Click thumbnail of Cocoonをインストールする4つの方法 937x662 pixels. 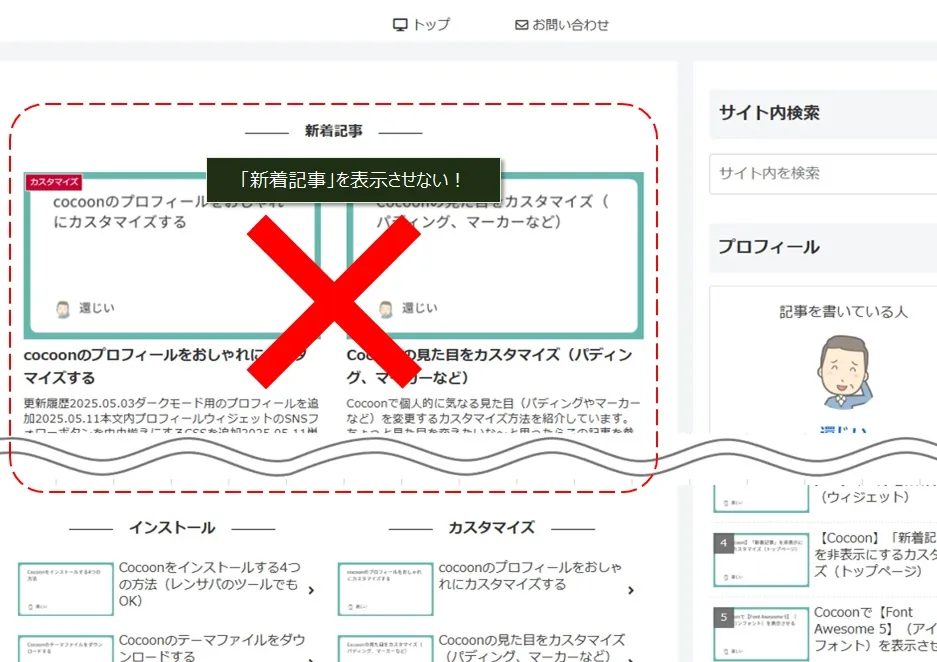(65, 589)
